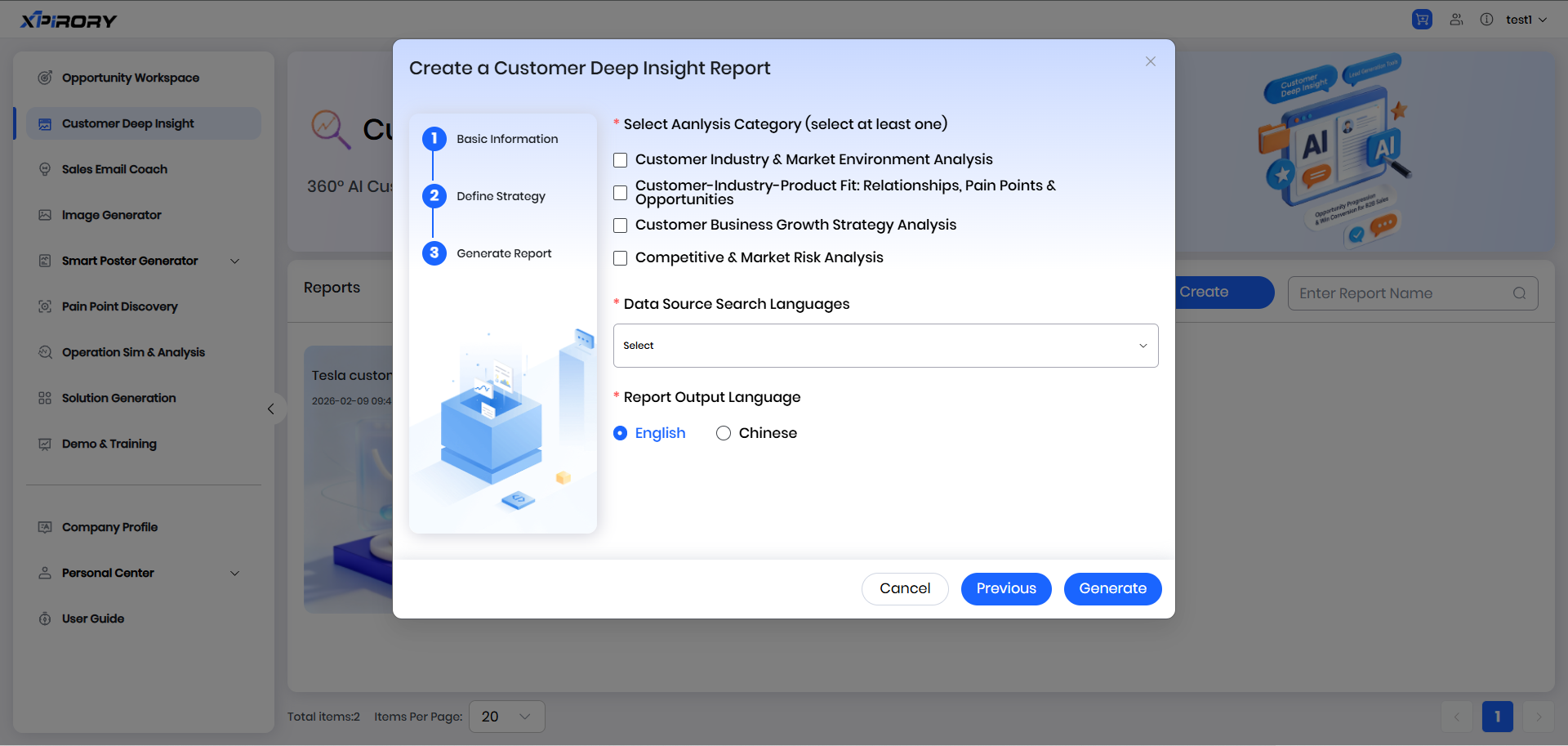Image resolution: width=1568 pixels, height=746 pixels.
Task: Collapse the sidebar with arrow handle
Action: pos(271,409)
